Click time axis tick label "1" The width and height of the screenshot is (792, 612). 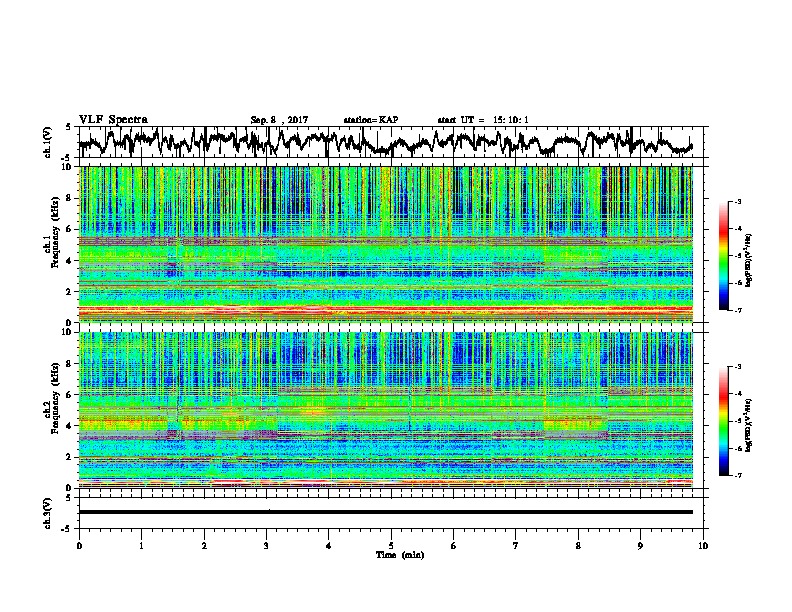141,546
